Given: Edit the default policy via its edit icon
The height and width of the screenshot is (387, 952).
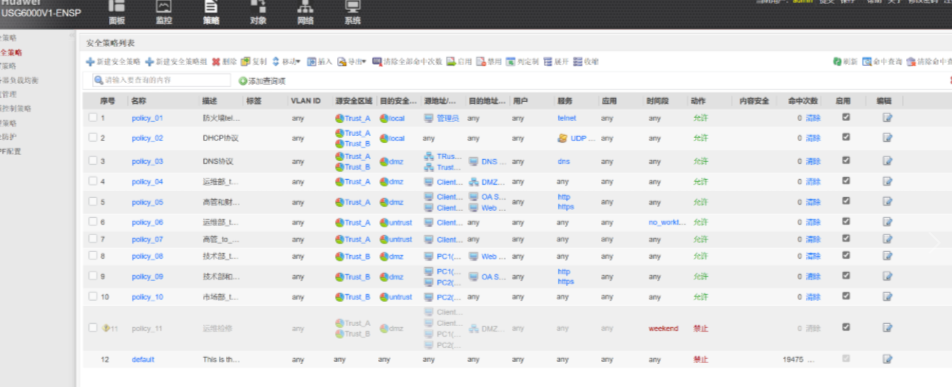Looking at the screenshot, I should [x=888, y=359].
